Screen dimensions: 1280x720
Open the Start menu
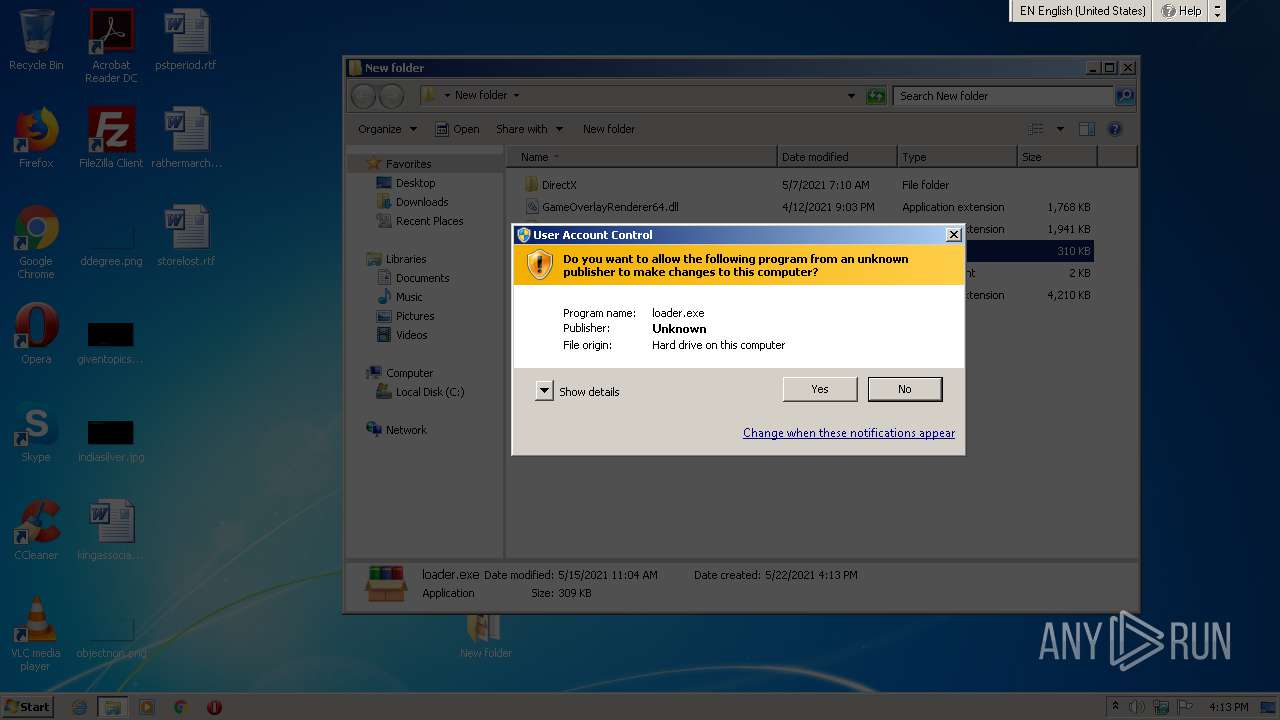click(x=28, y=706)
